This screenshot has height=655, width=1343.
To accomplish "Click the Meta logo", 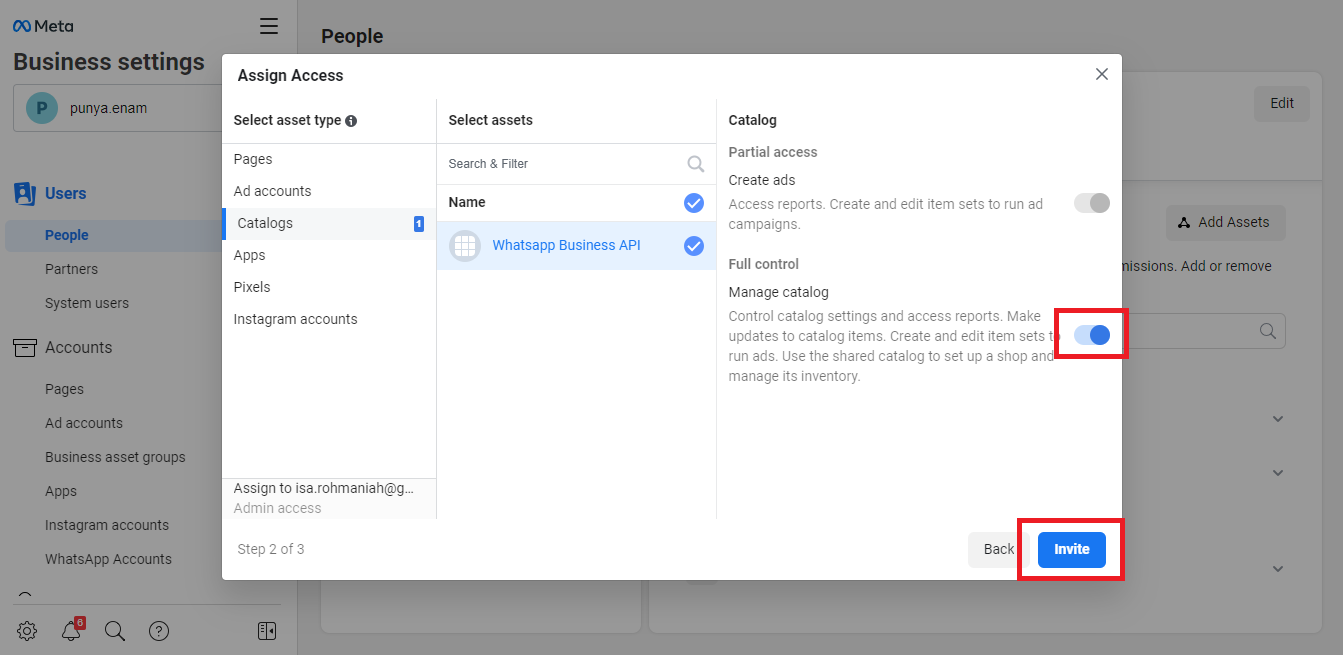I will (x=43, y=26).
